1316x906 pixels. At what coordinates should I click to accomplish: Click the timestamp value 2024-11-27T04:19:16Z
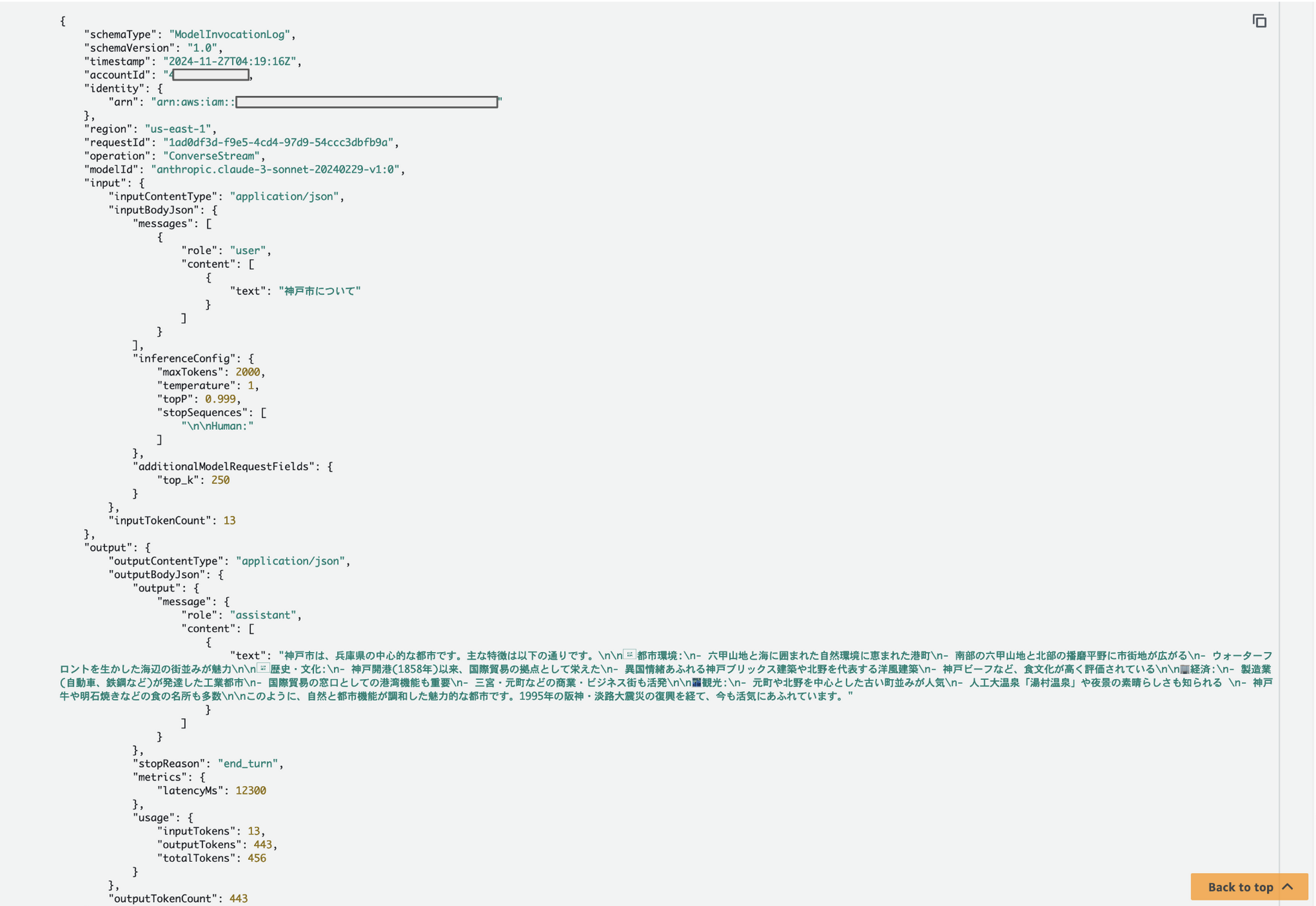pos(229,62)
